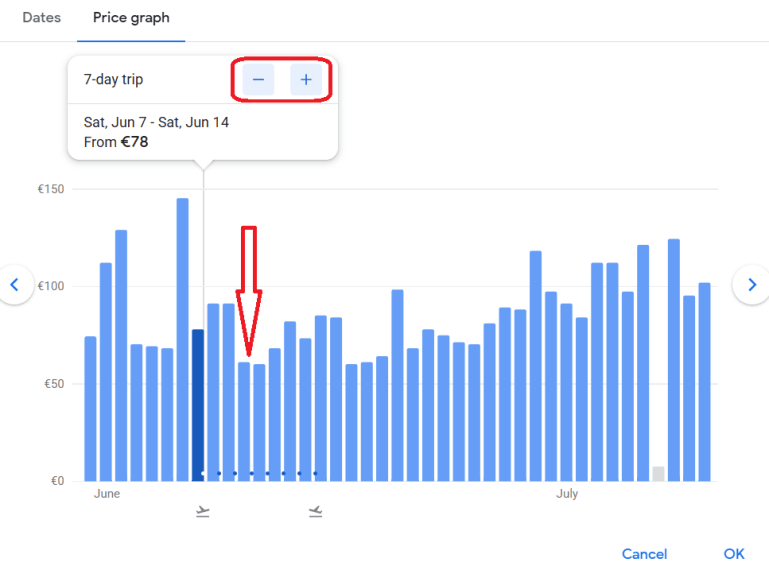Click the departure plane icon below graph

tap(203, 512)
